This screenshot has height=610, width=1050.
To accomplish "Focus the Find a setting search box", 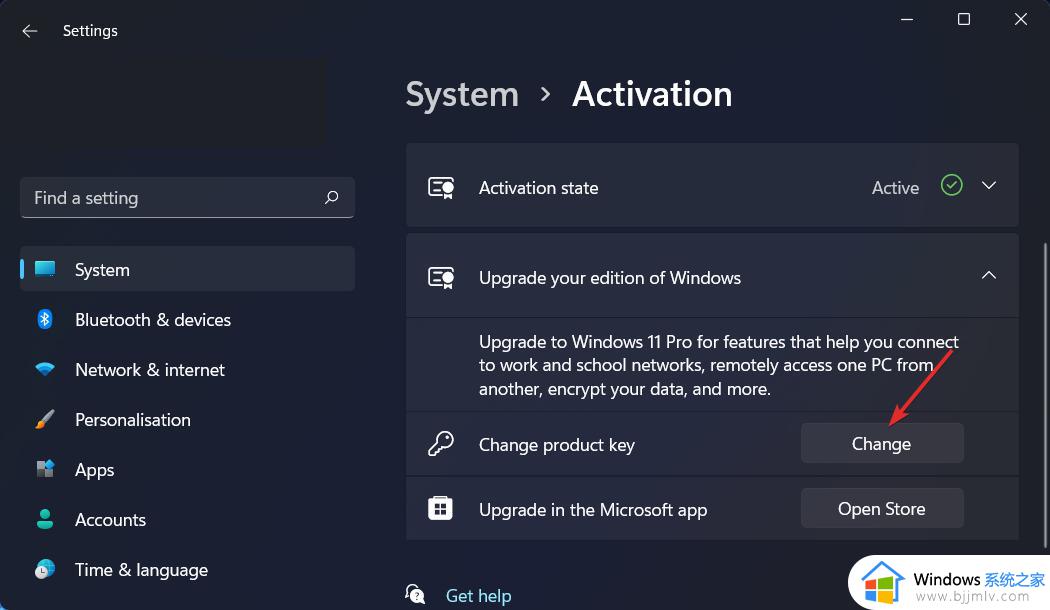I will [x=188, y=198].
